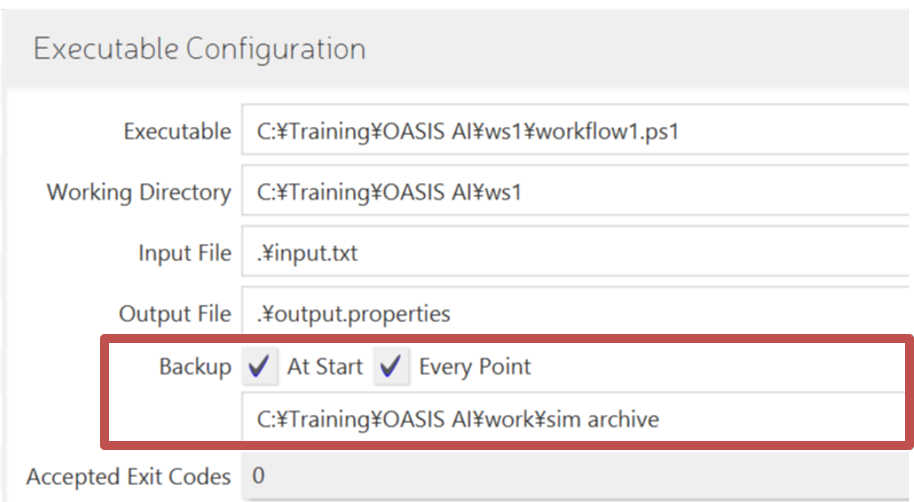
Task: Click the Every Point label text
Action: (x=475, y=367)
